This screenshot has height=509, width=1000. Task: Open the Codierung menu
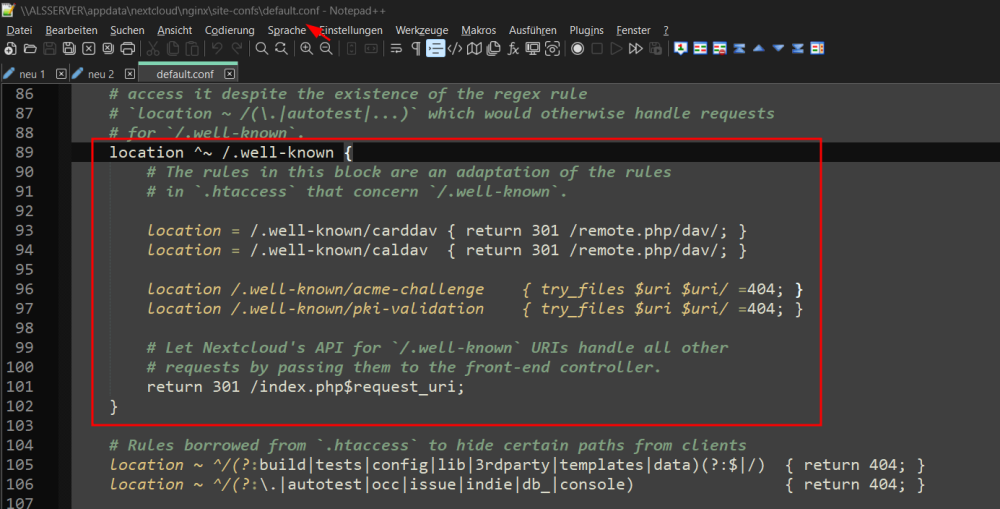pos(230,30)
